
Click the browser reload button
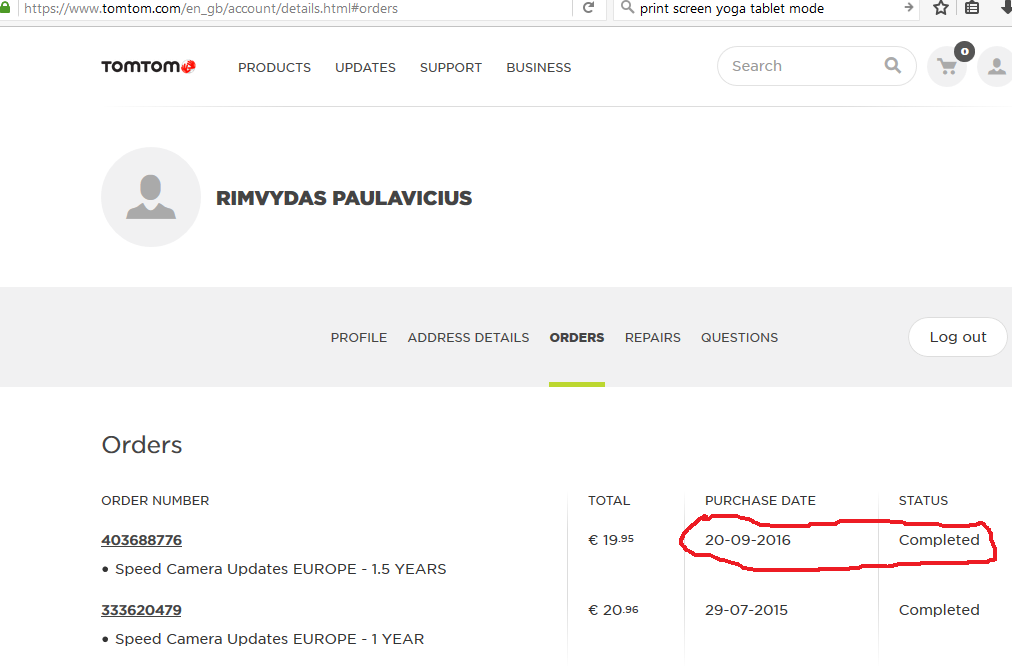click(x=589, y=8)
